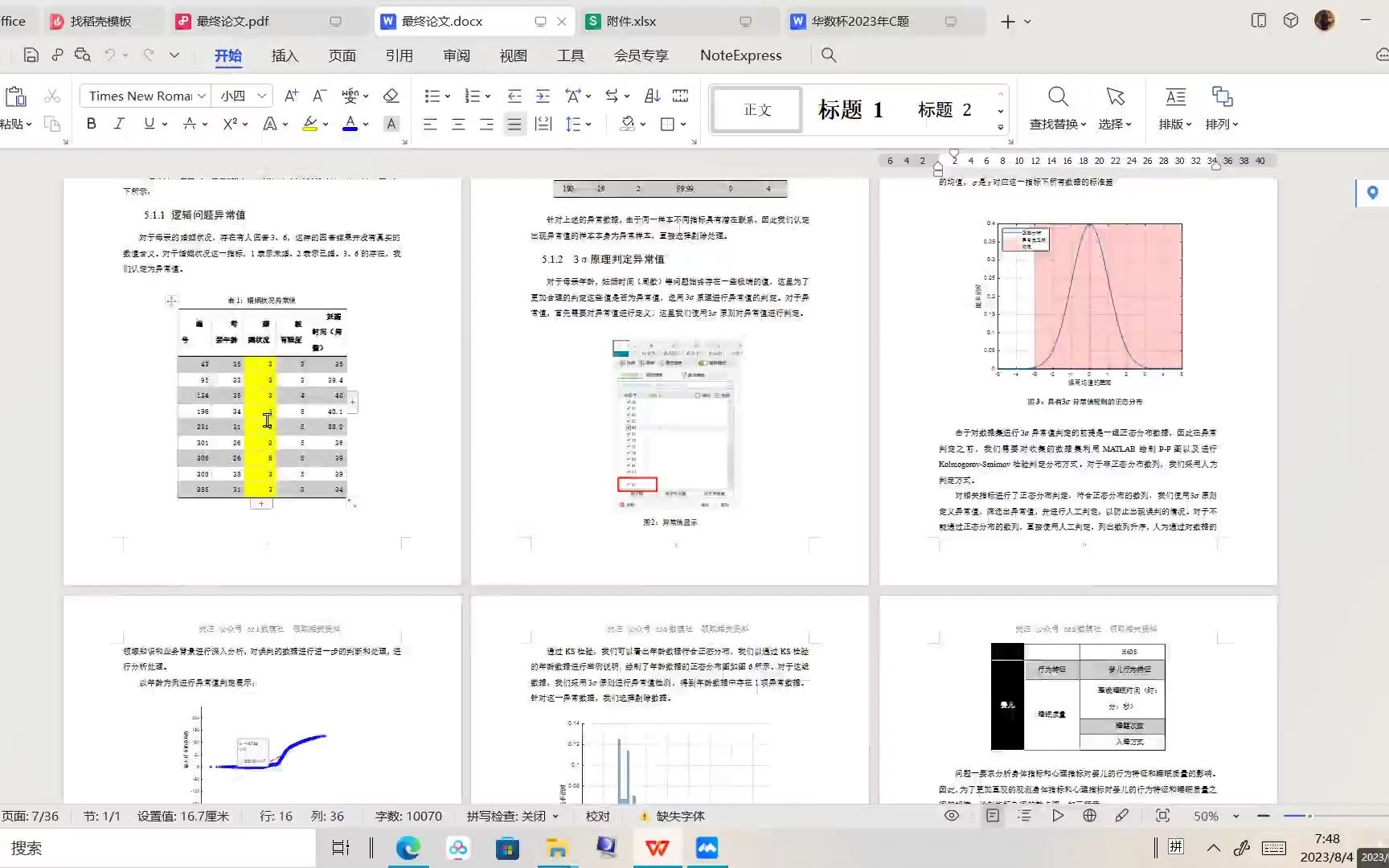Toggle Italic formatting
This screenshot has width=1389, height=868.
[119, 124]
